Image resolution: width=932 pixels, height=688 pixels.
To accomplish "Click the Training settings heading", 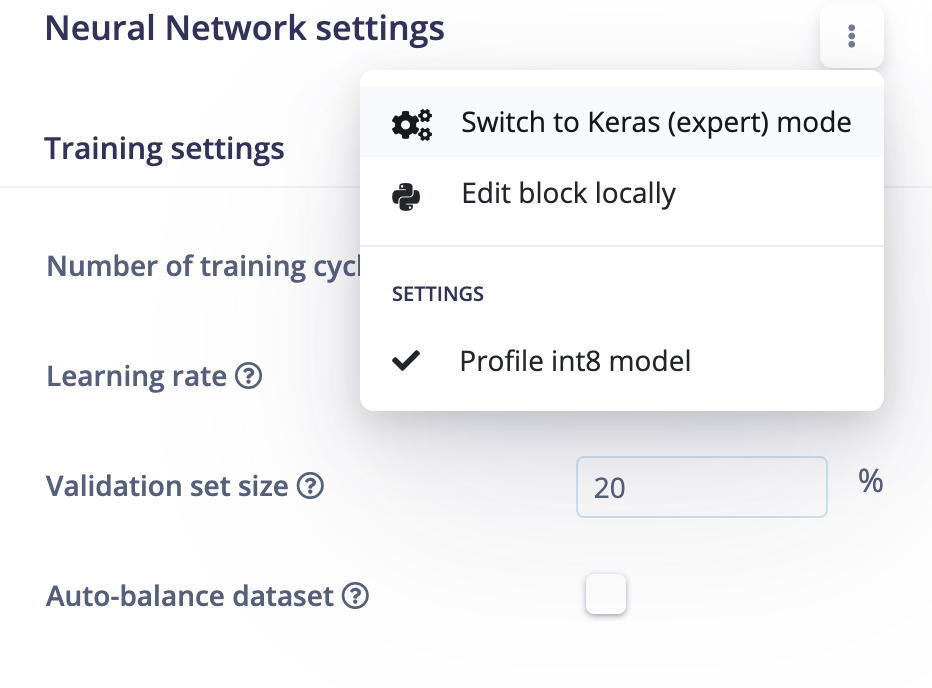I will [165, 149].
